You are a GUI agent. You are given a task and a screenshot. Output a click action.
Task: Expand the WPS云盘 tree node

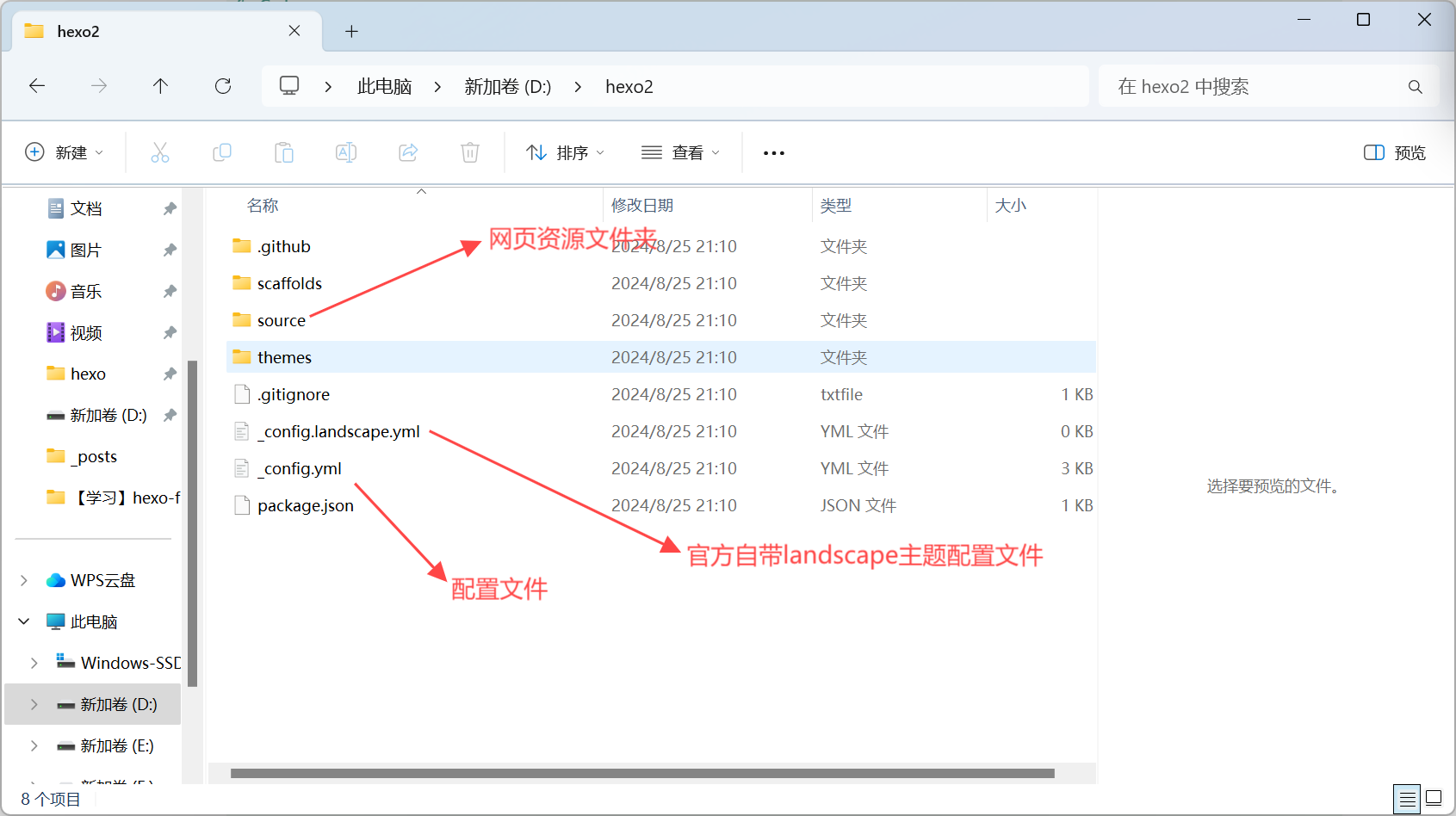click(x=24, y=580)
